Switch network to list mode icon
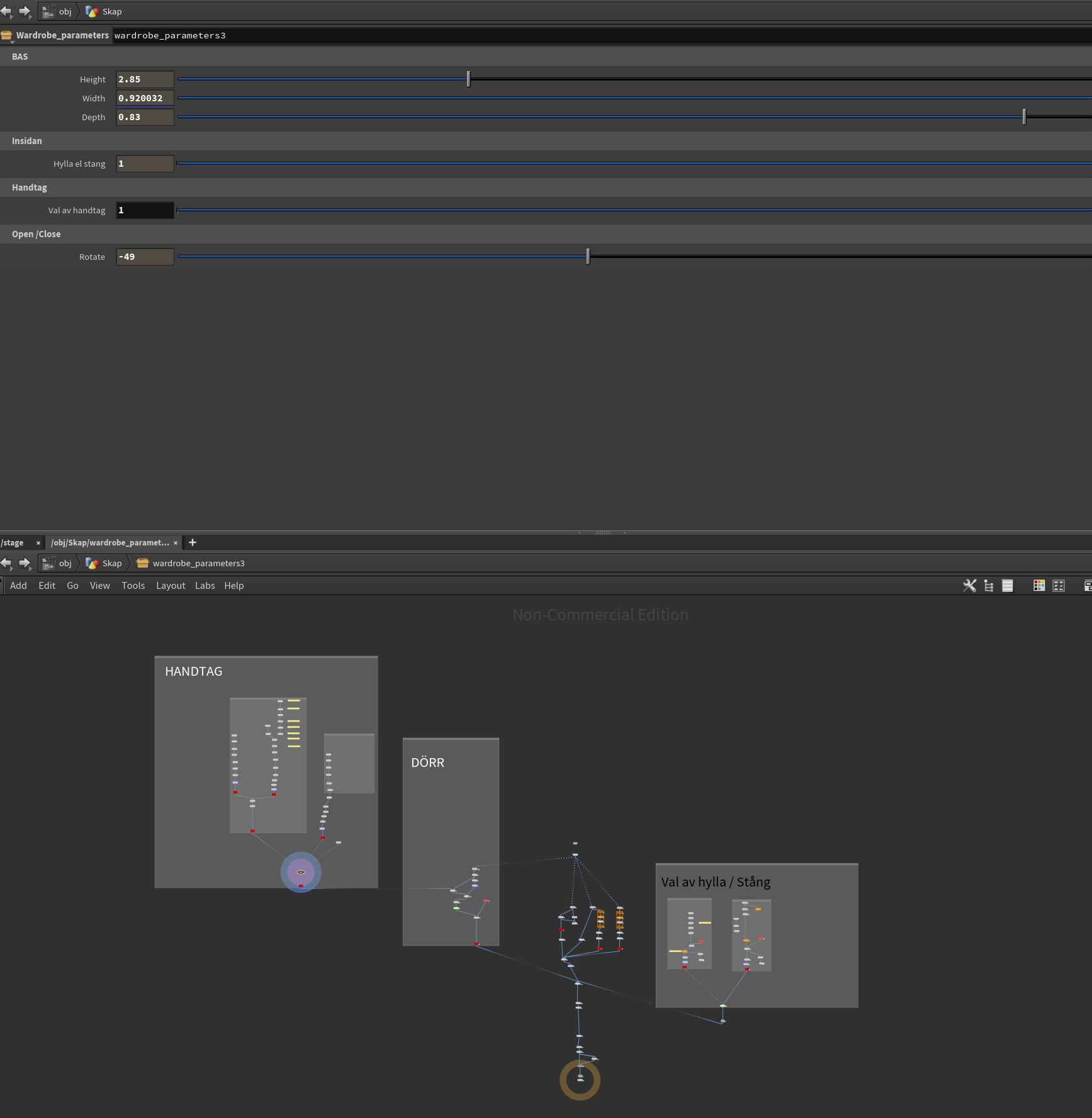Viewport: 1092px width, 1118px height. pos(1008,586)
